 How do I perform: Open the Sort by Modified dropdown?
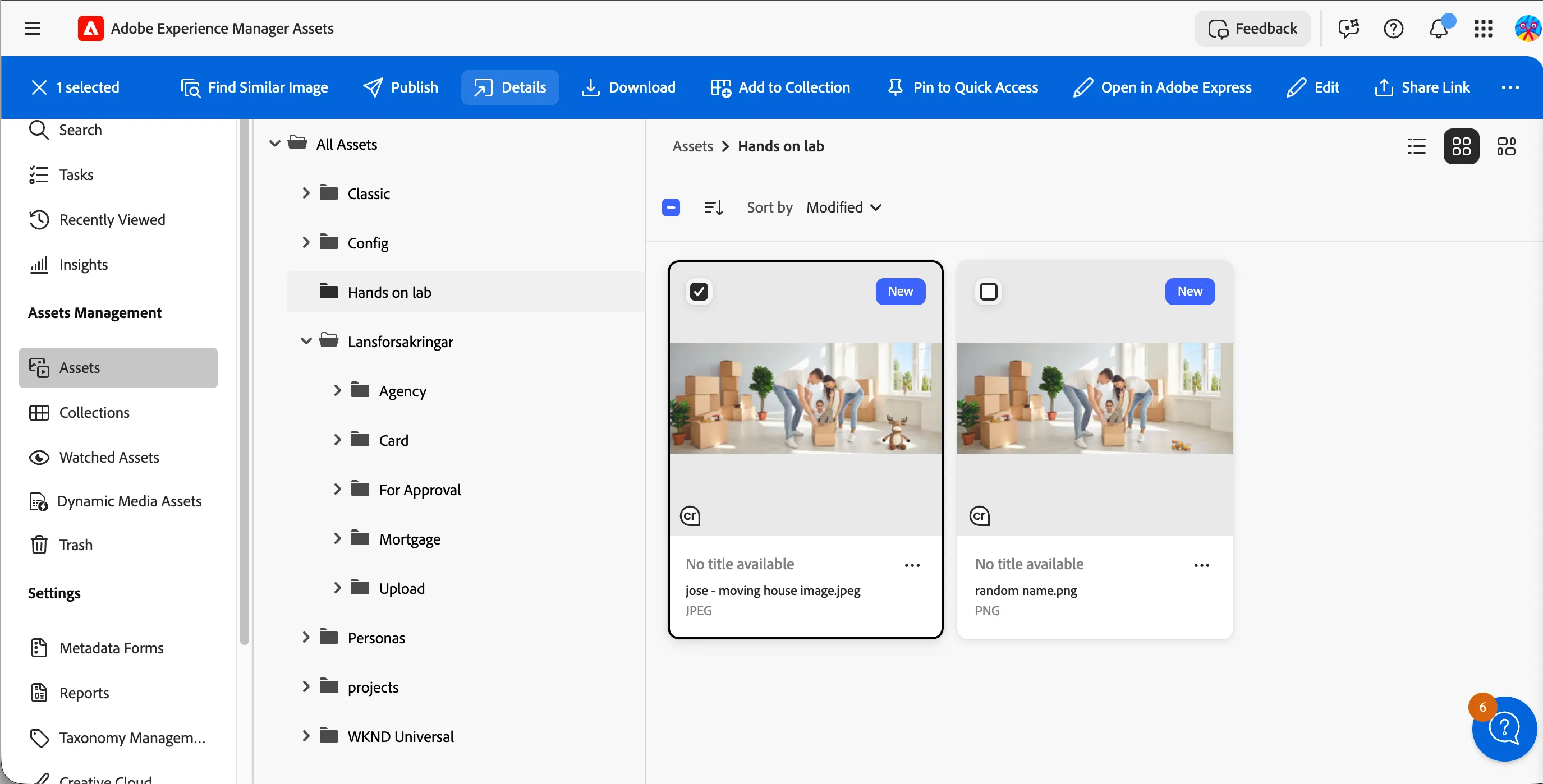pos(844,207)
